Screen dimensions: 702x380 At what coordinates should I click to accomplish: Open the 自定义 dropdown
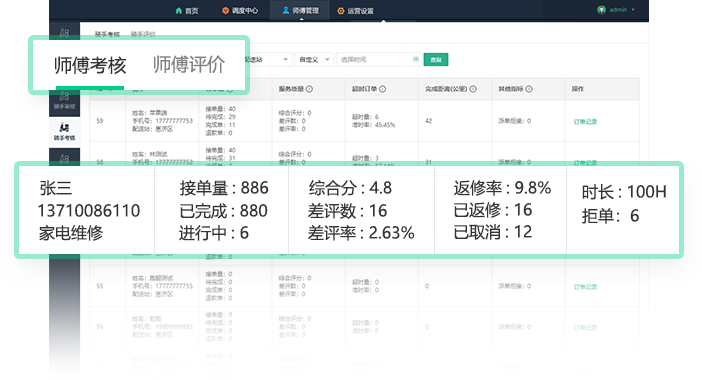pyautogui.click(x=314, y=60)
